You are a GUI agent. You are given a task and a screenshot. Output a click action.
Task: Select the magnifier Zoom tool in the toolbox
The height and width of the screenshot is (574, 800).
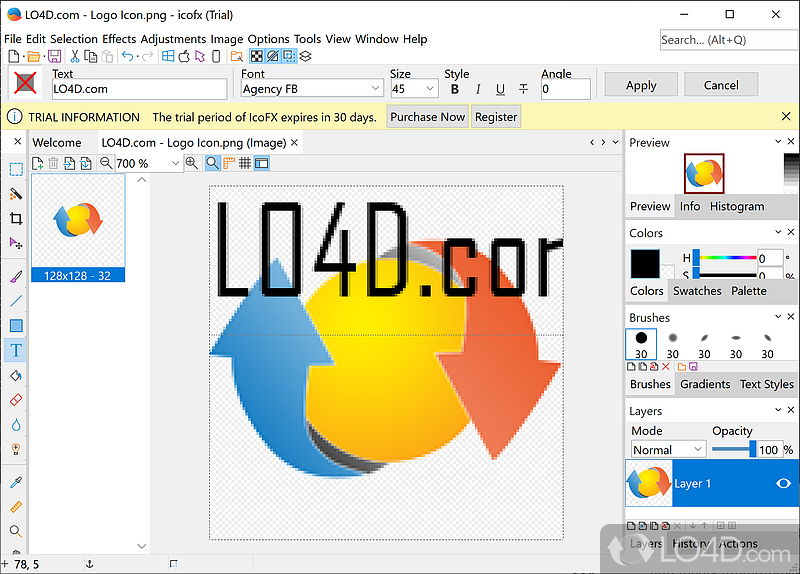click(x=16, y=532)
